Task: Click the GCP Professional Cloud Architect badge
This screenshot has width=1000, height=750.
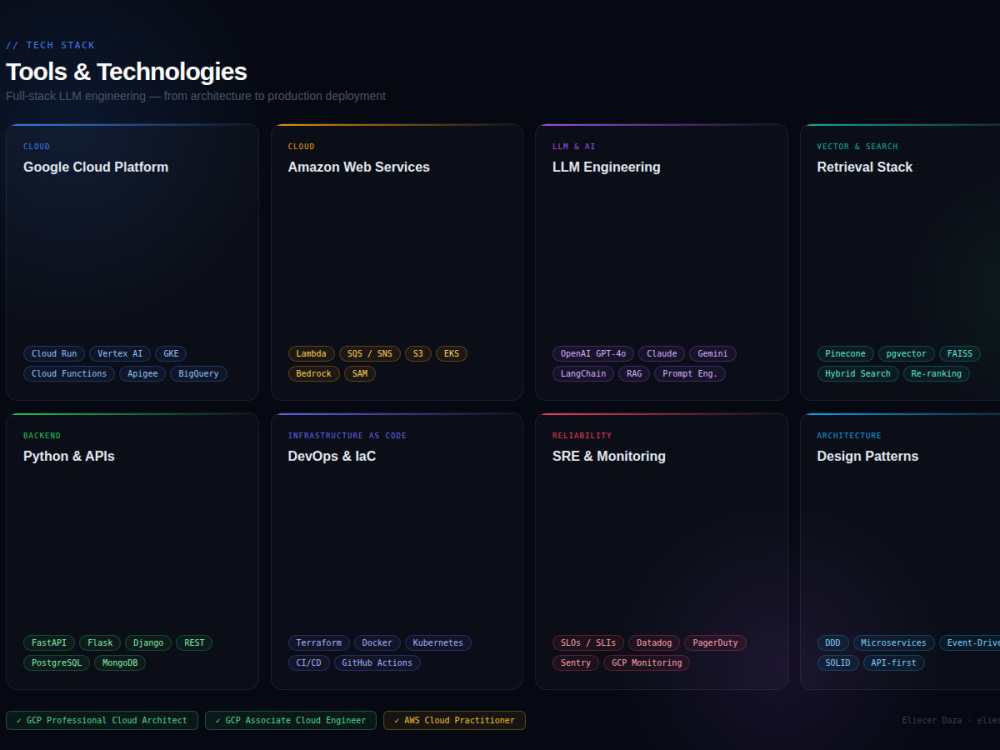Action: (x=102, y=720)
